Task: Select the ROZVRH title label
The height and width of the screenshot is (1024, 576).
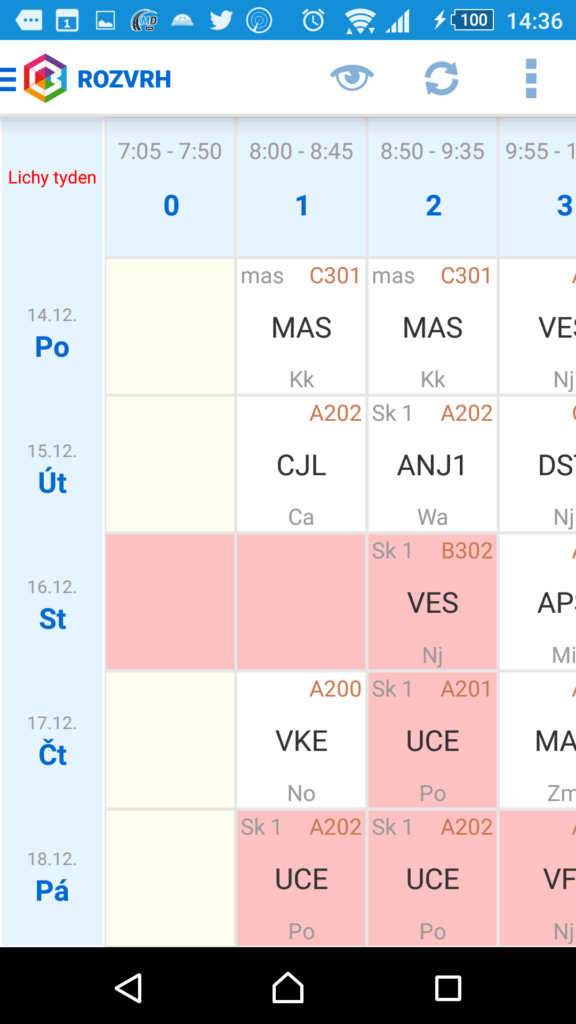Action: pos(124,80)
